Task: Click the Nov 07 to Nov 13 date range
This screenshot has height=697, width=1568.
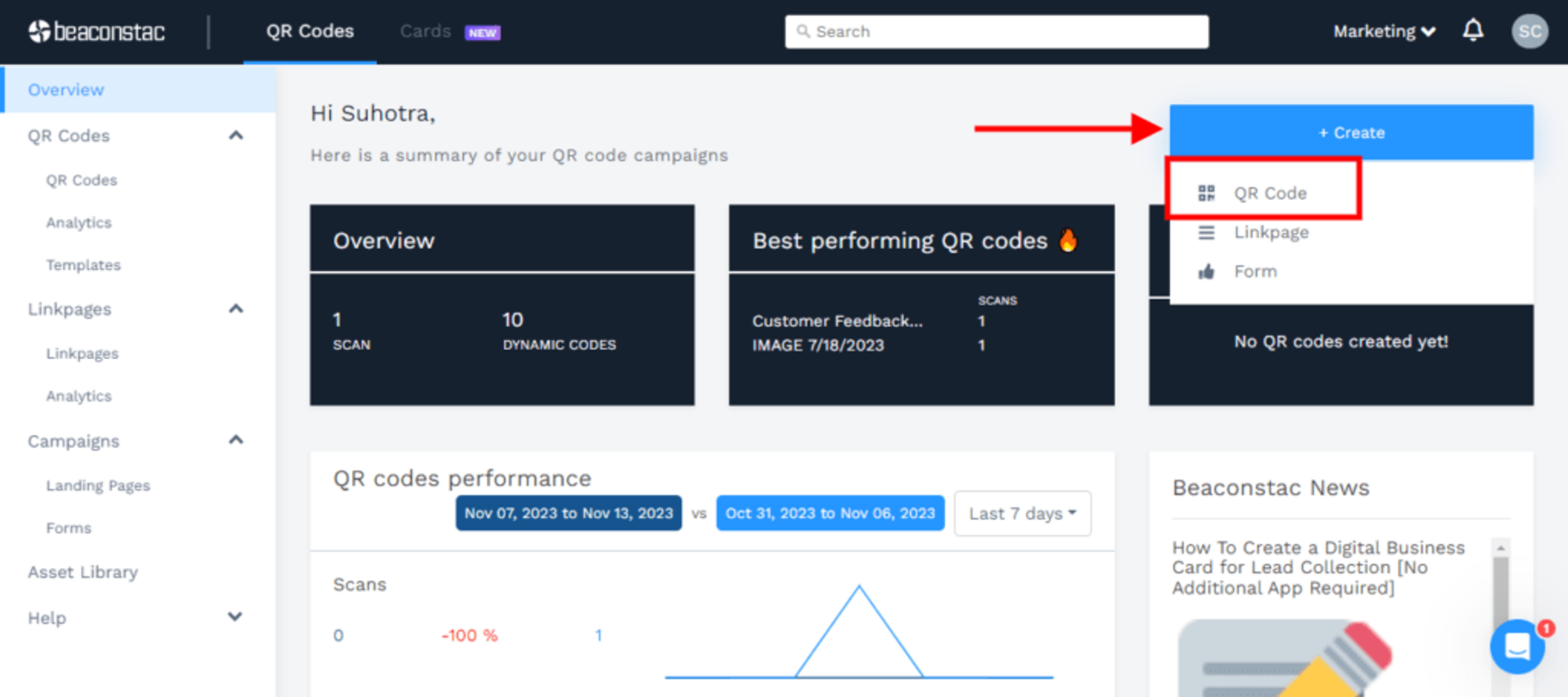Action: [x=568, y=513]
